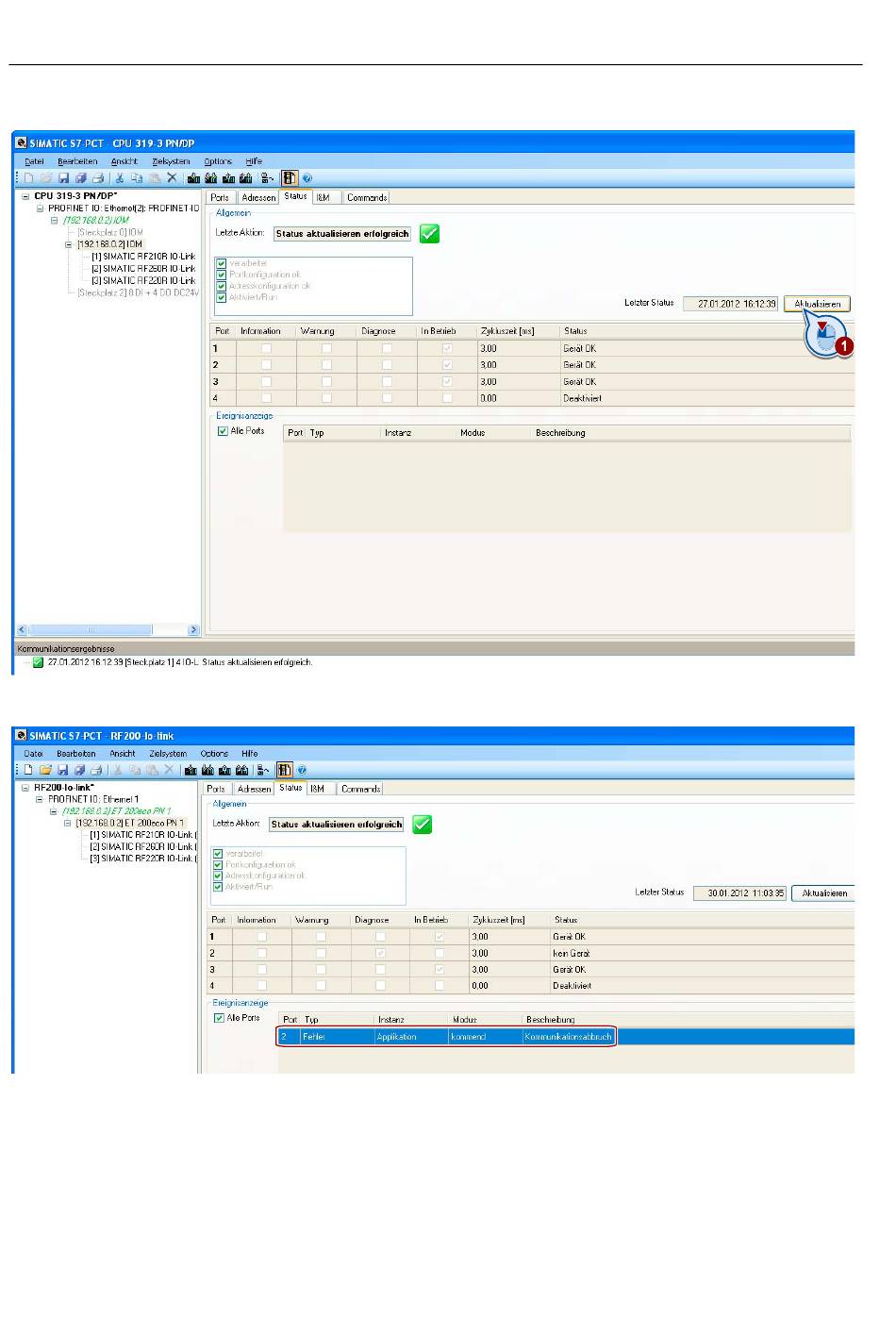Click Open folder icon in RF200-Io-link window

[x=45, y=770]
